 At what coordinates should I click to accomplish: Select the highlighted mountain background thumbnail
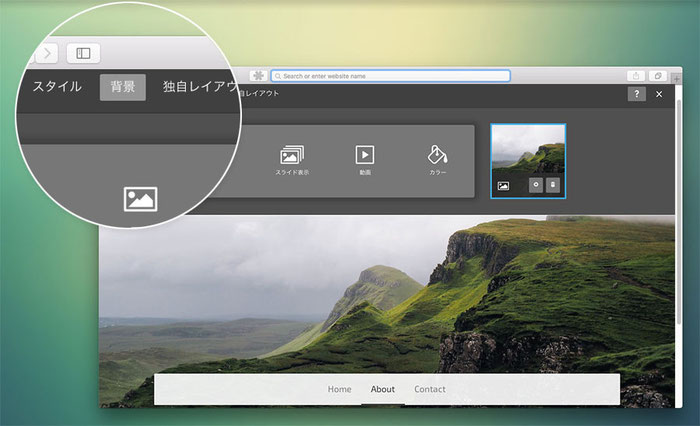coord(528,161)
